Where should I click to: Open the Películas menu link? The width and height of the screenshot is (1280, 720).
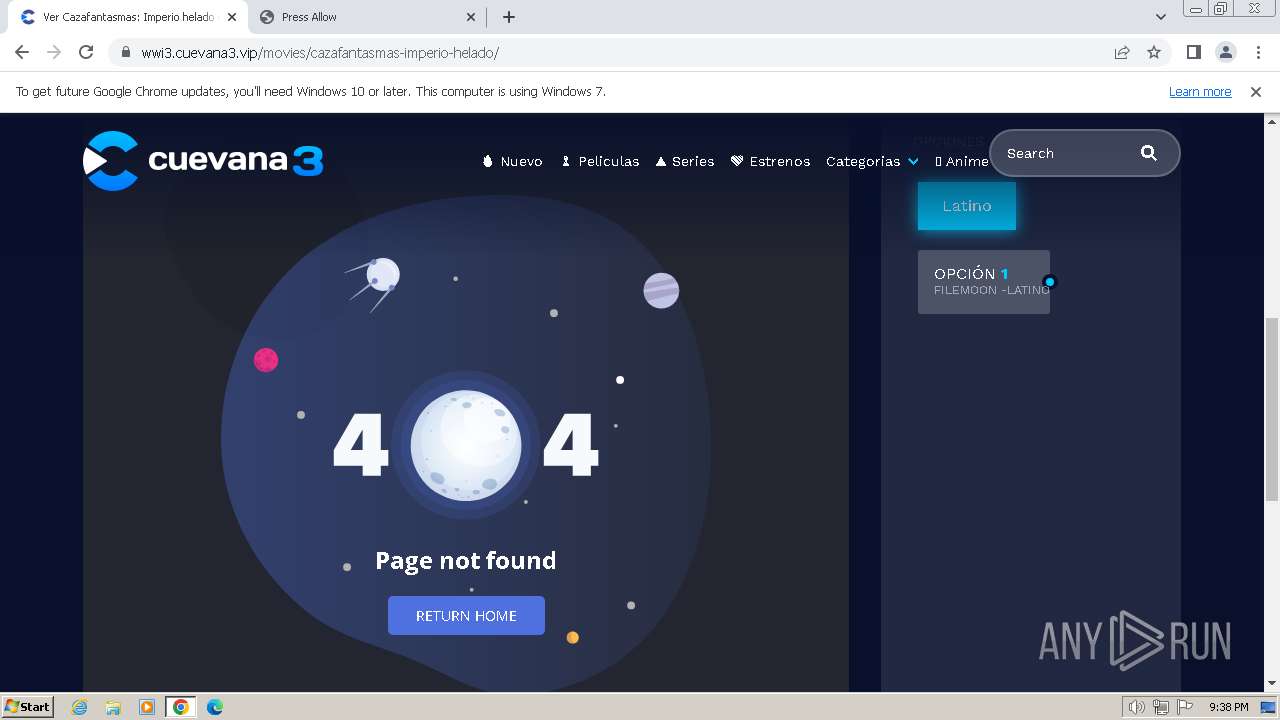[600, 161]
